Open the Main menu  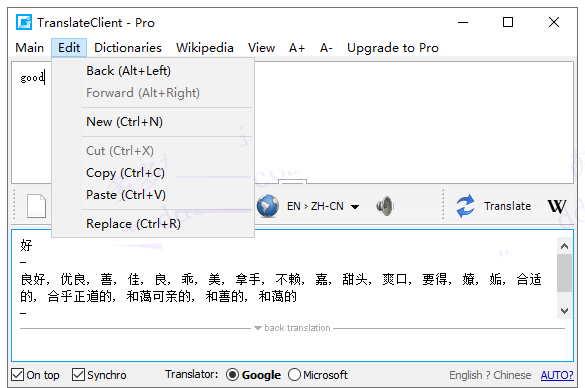click(x=29, y=48)
